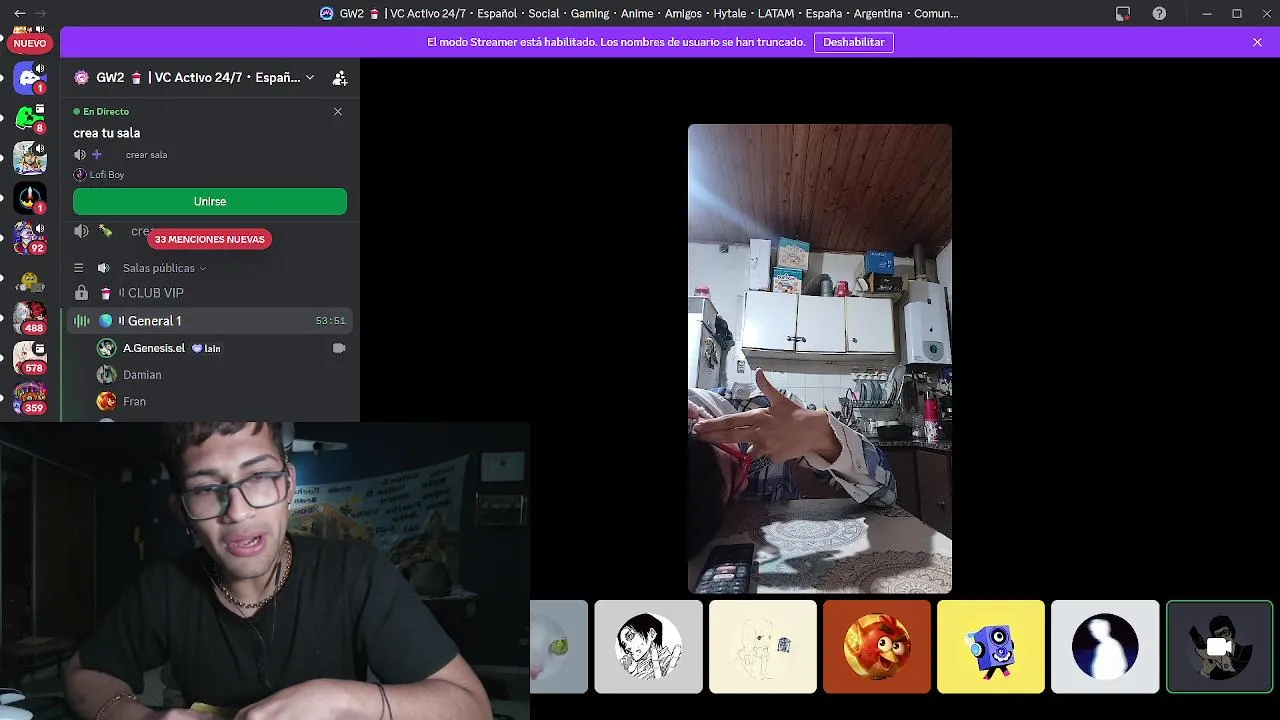
Task: Open the server with badge 488
Action: 30,318
